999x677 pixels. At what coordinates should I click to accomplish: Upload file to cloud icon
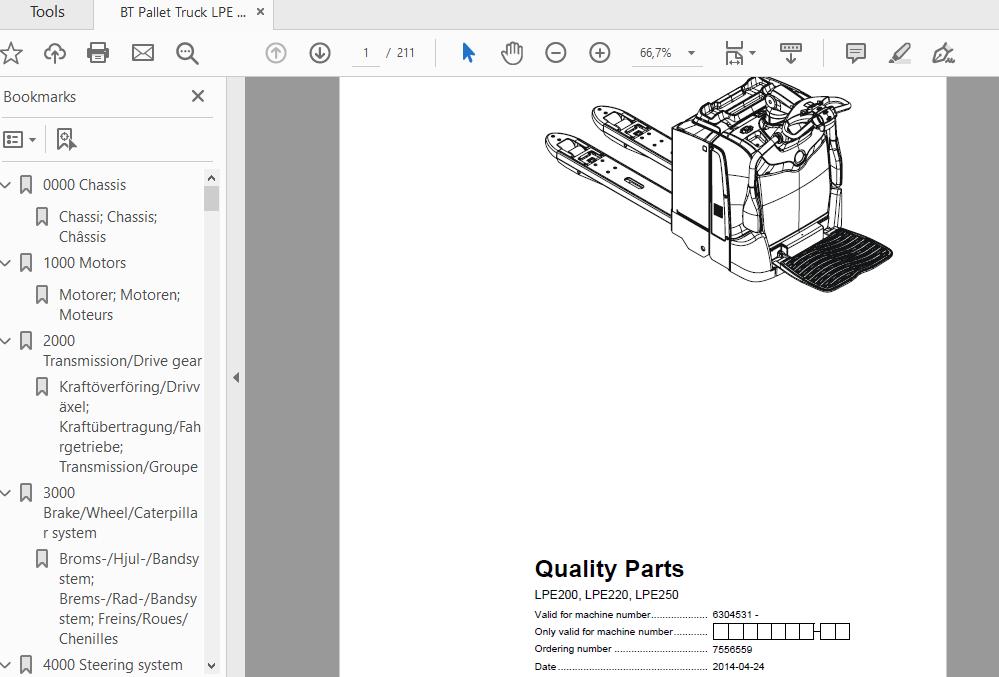(x=55, y=53)
